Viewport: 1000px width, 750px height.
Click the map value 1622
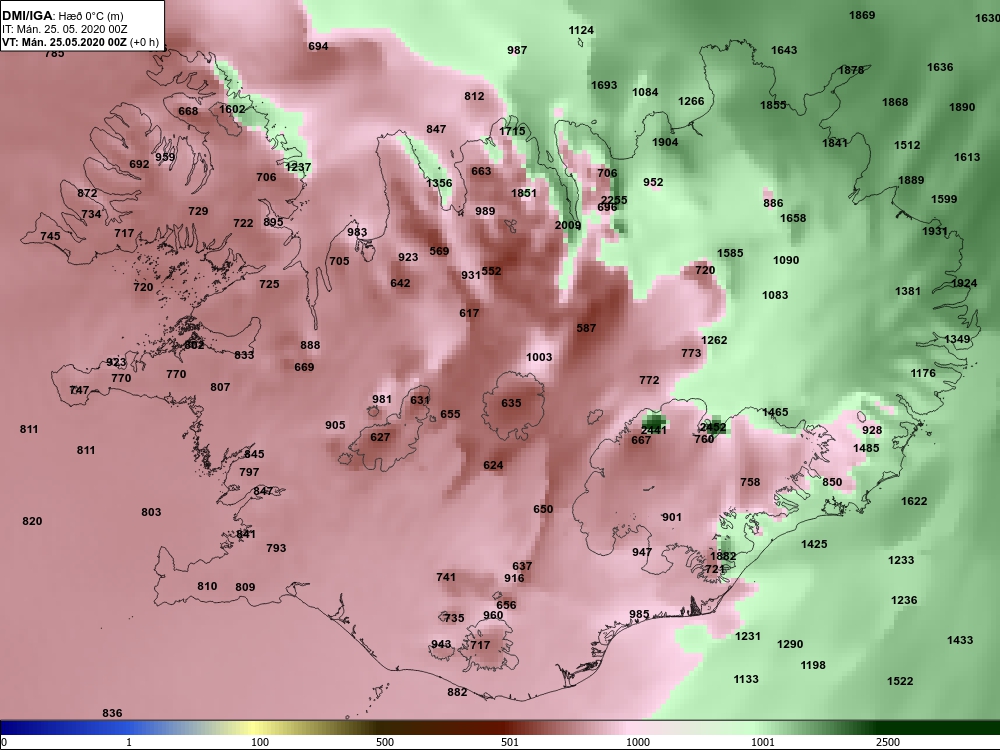pos(914,501)
